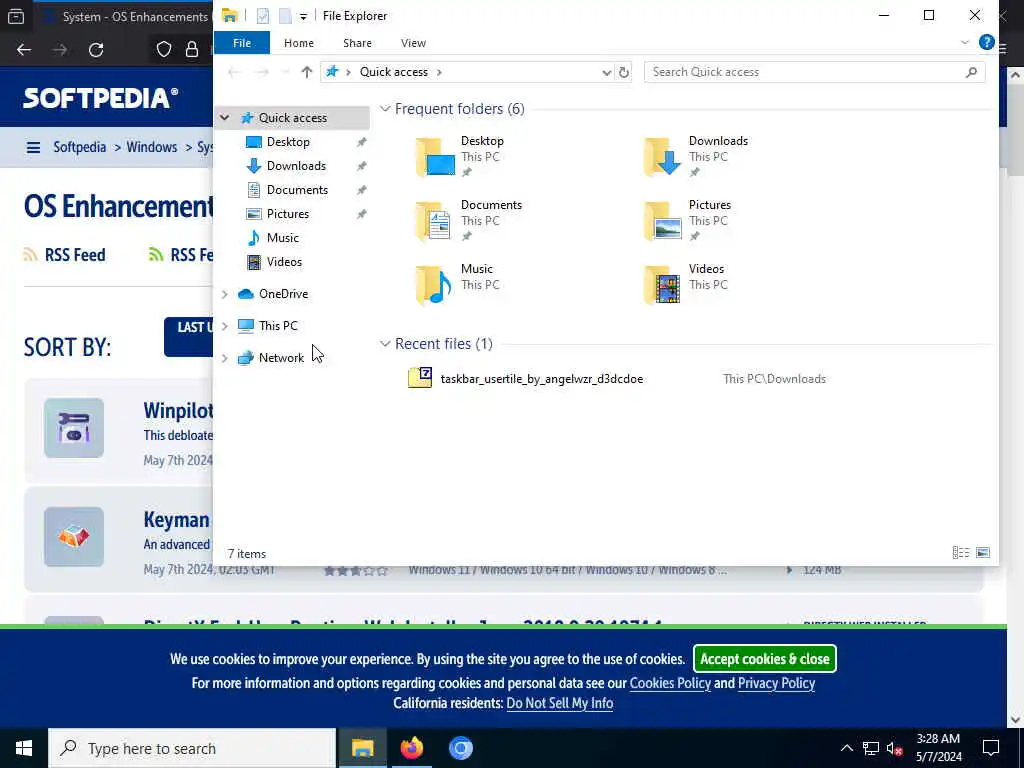The image size is (1024, 768).
Task: Collapse the Quick access tree node
Action: [x=225, y=118]
